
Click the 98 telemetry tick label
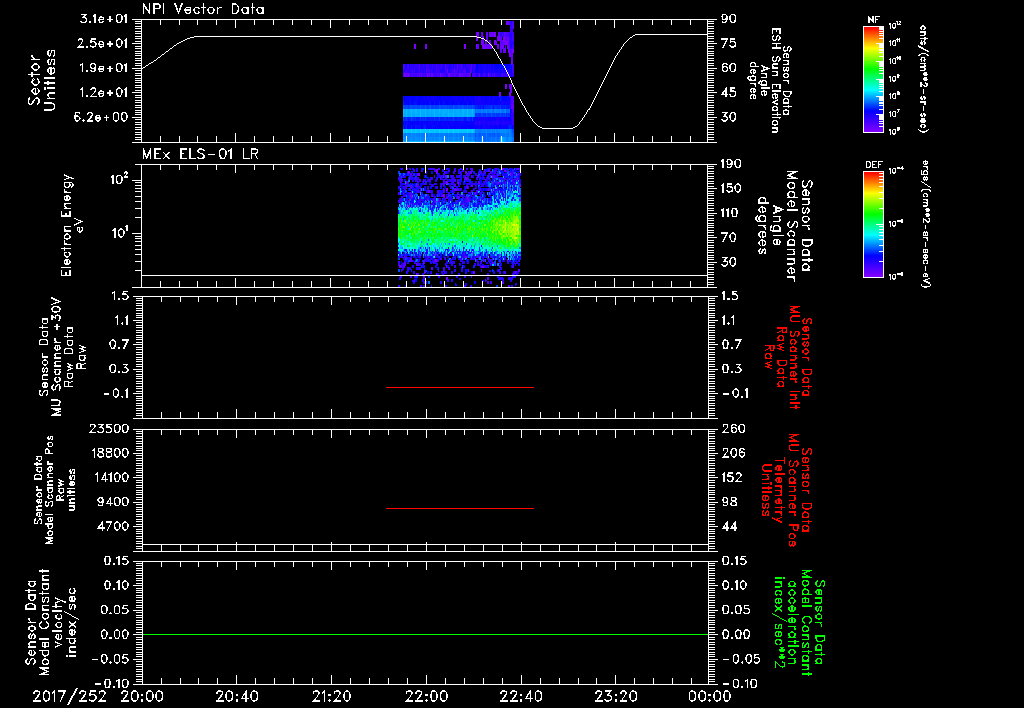[x=729, y=502]
